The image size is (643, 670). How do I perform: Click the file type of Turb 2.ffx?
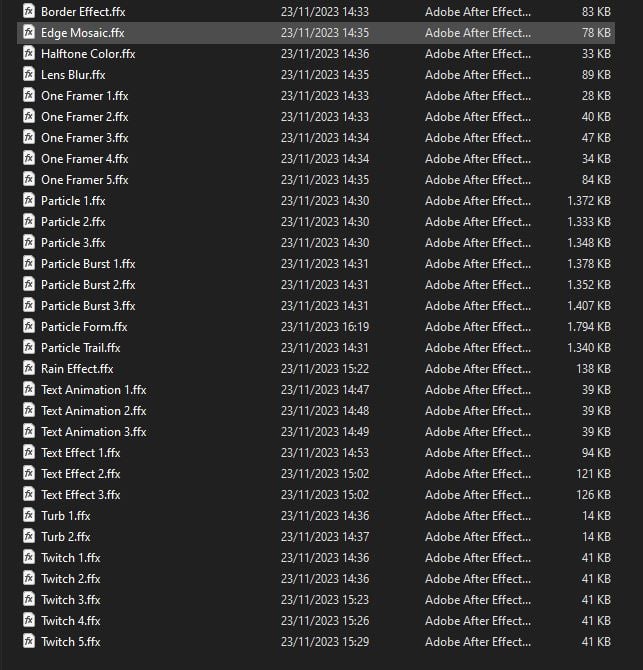(x=478, y=537)
